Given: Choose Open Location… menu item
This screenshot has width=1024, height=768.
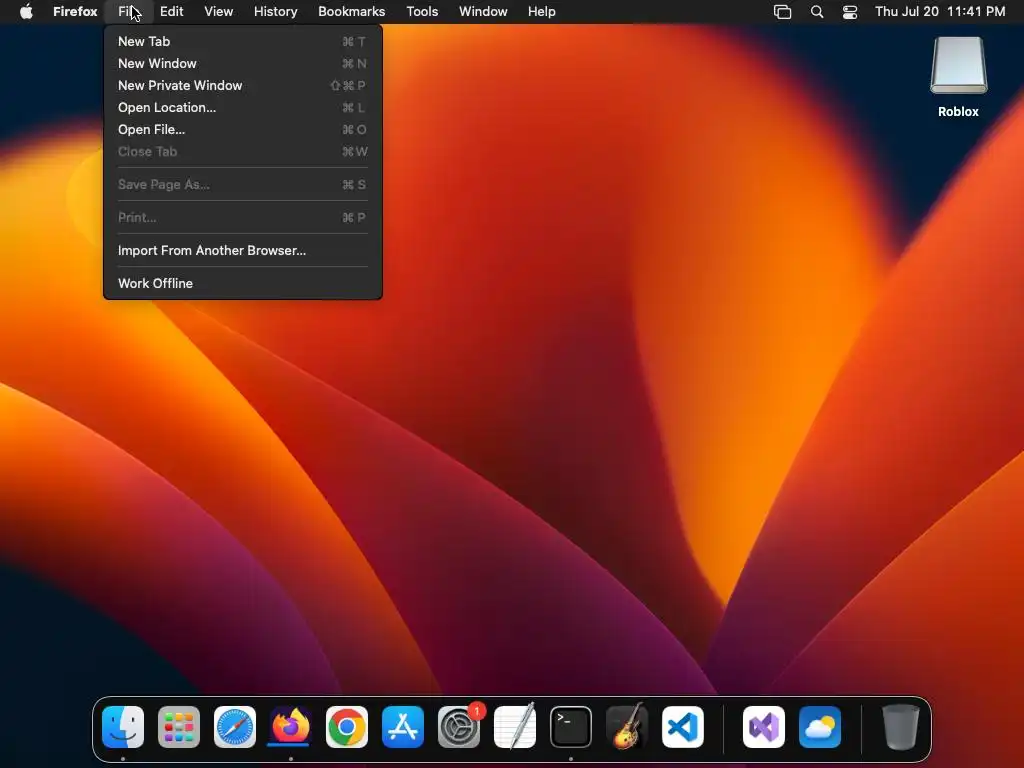Looking at the screenshot, I should pos(242,108).
